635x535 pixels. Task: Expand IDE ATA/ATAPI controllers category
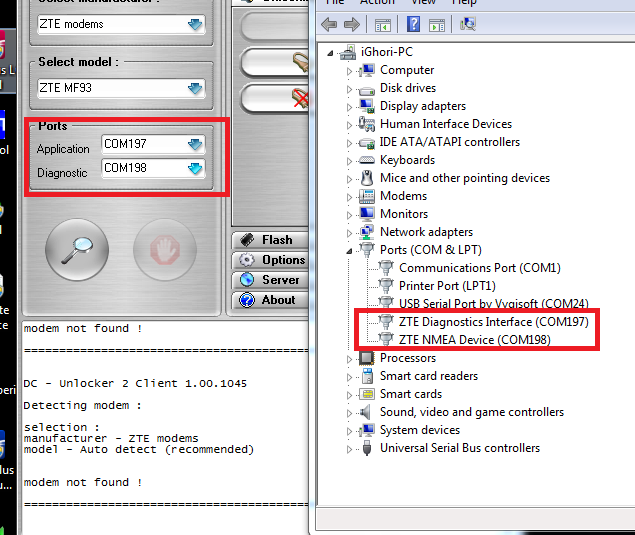point(349,143)
